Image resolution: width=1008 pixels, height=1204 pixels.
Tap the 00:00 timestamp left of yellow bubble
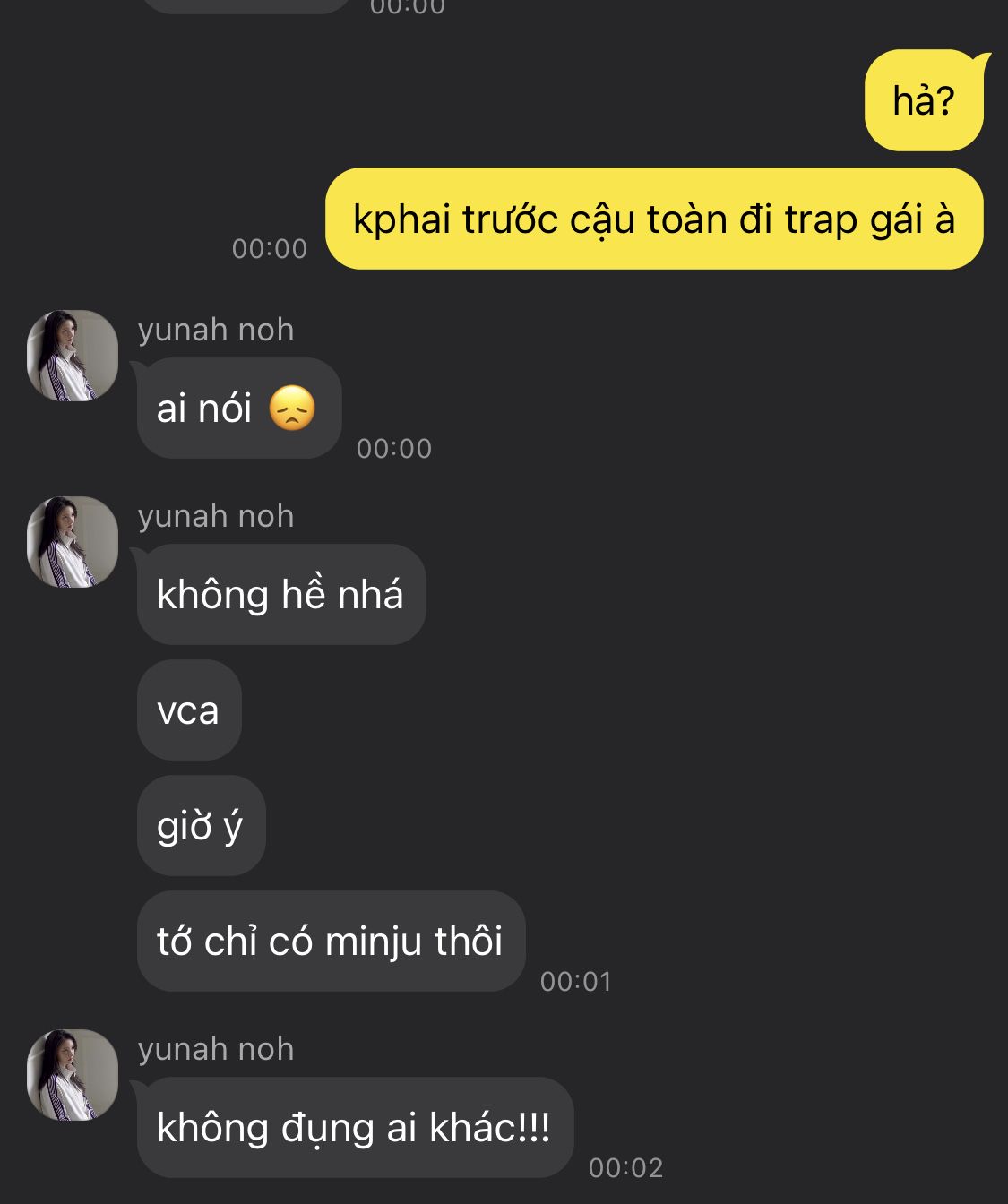270,249
